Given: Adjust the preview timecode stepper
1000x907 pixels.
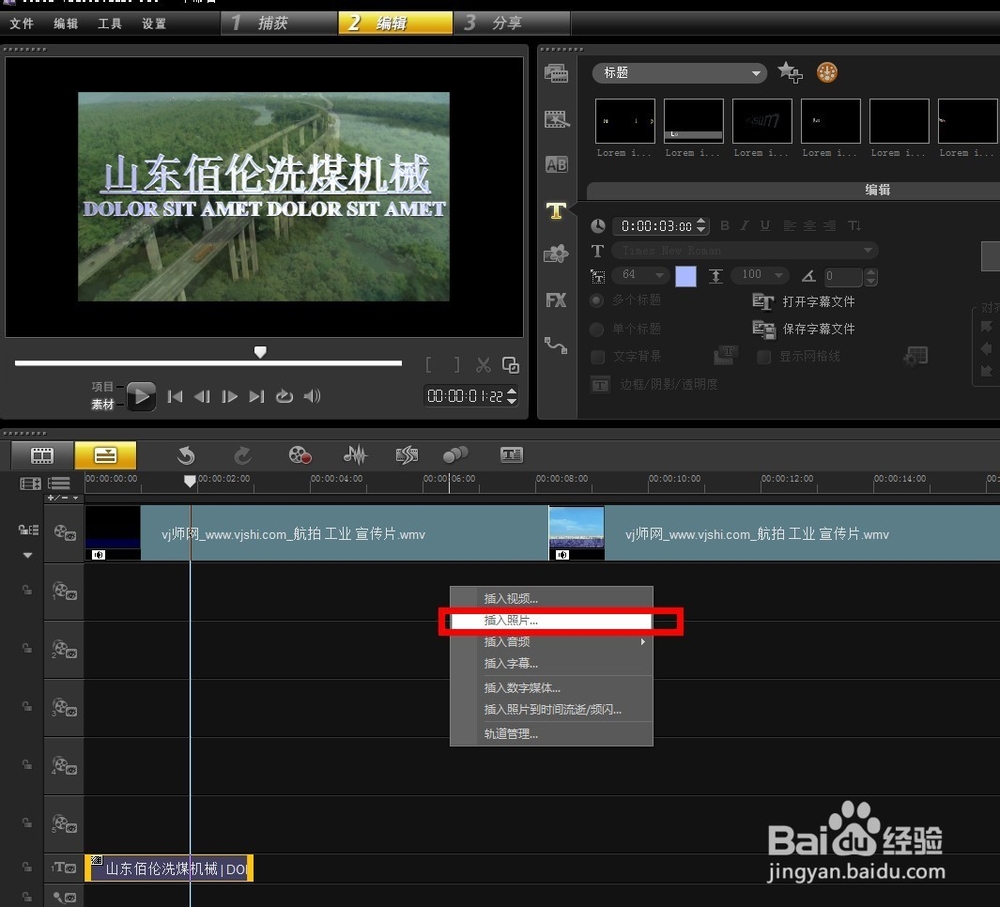Looking at the screenshot, I should [x=511, y=396].
